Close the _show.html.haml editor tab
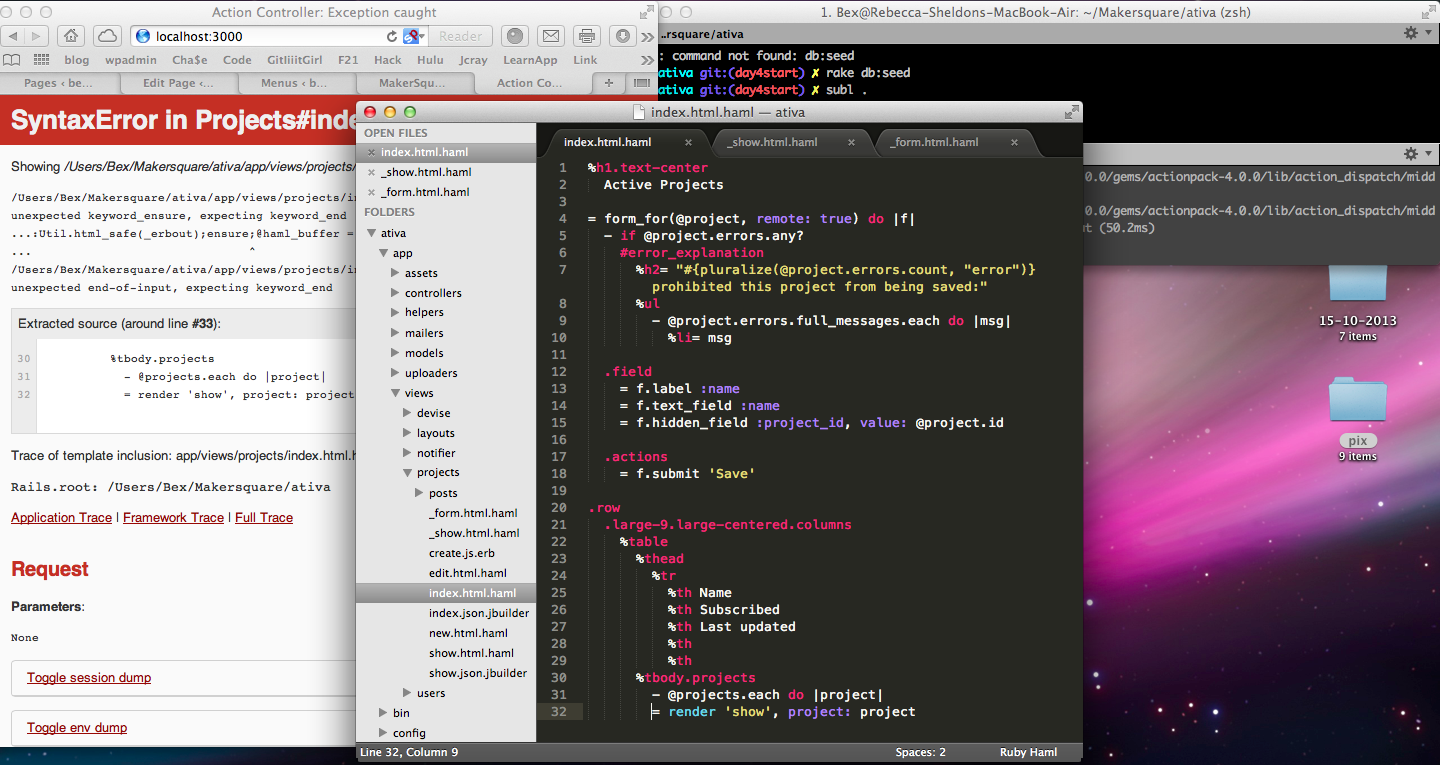 [x=852, y=142]
